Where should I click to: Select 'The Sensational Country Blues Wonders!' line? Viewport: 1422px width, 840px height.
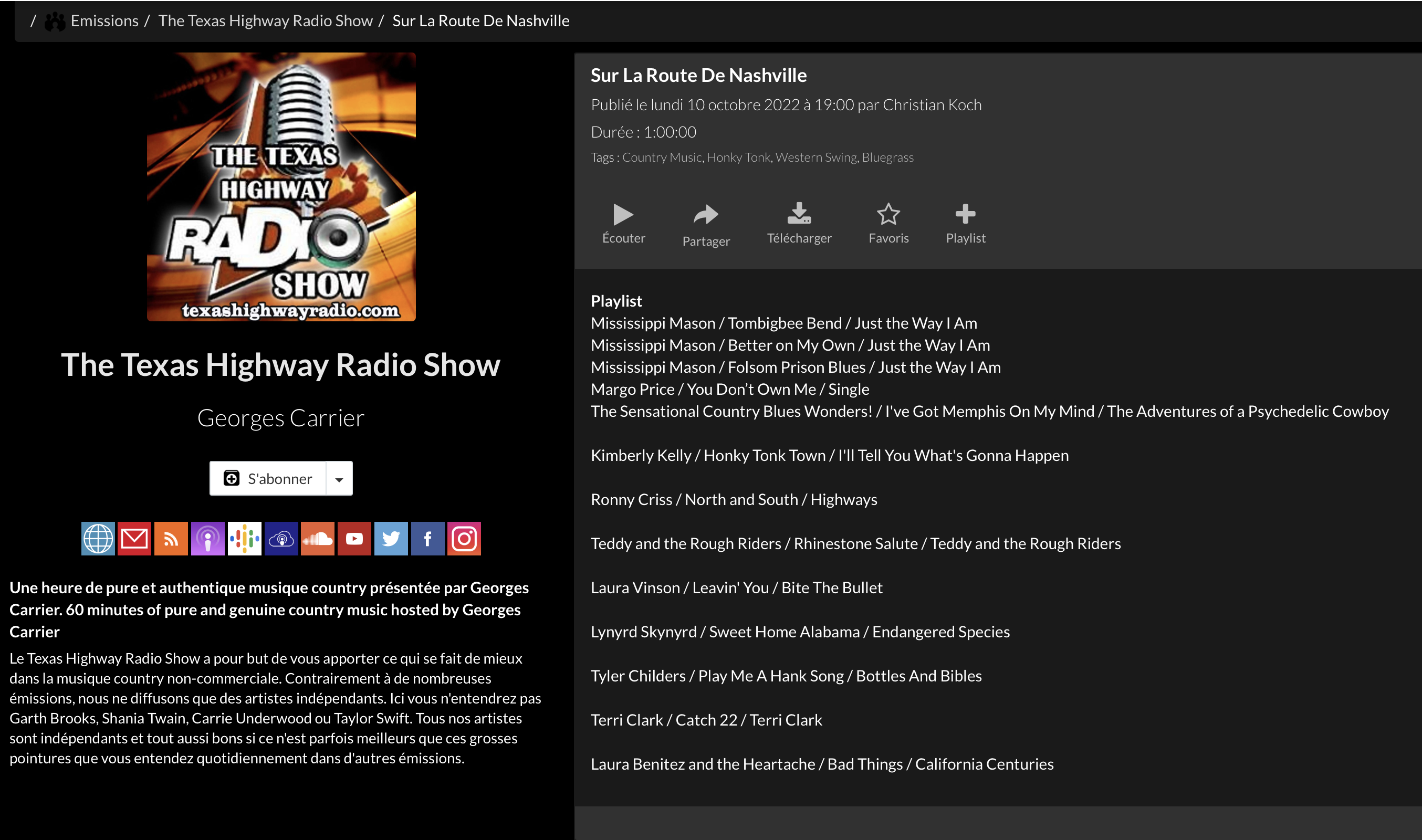(x=989, y=412)
